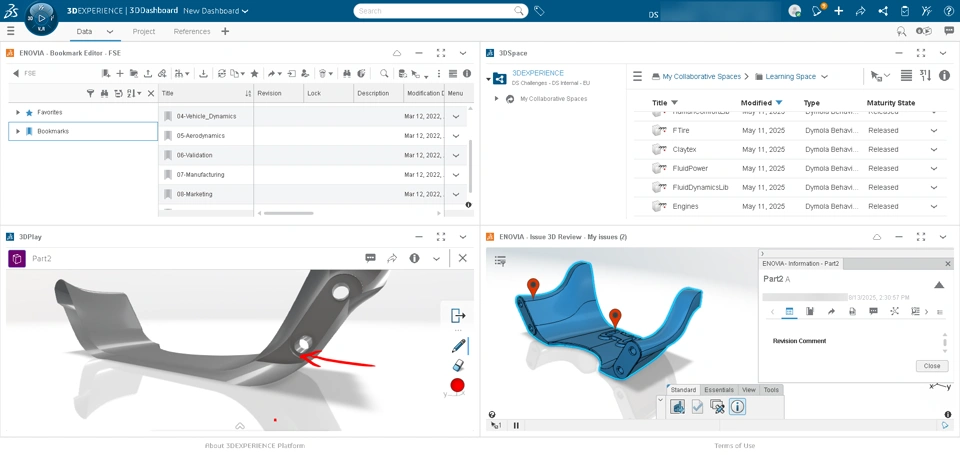Click the Share arrow icon in the top bar
The width and height of the screenshot is (960, 455).
tap(860, 10)
